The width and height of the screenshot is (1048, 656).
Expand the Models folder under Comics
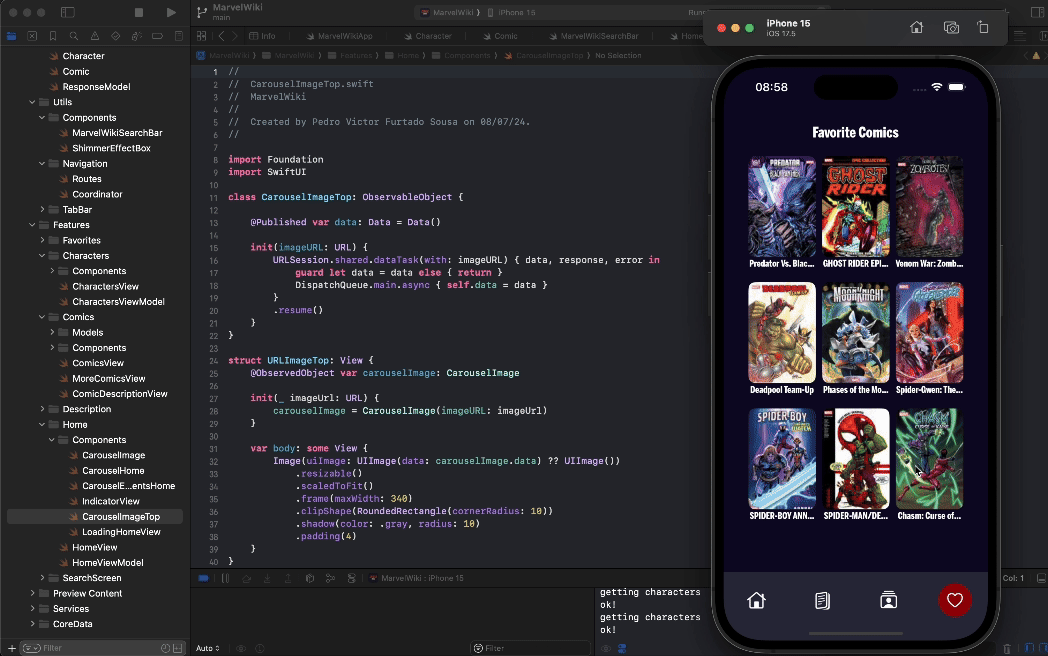tap(52, 333)
